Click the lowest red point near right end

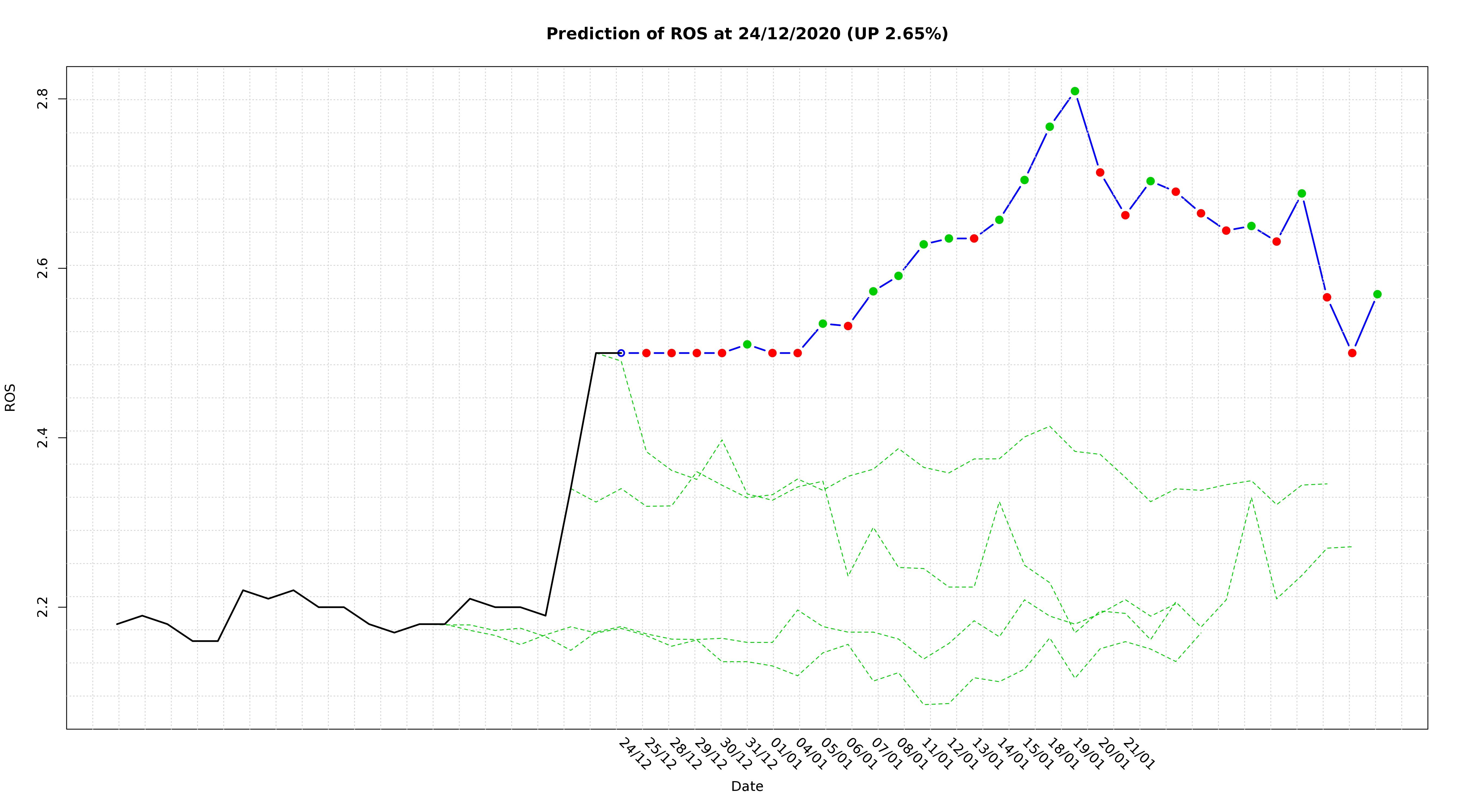point(1352,353)
